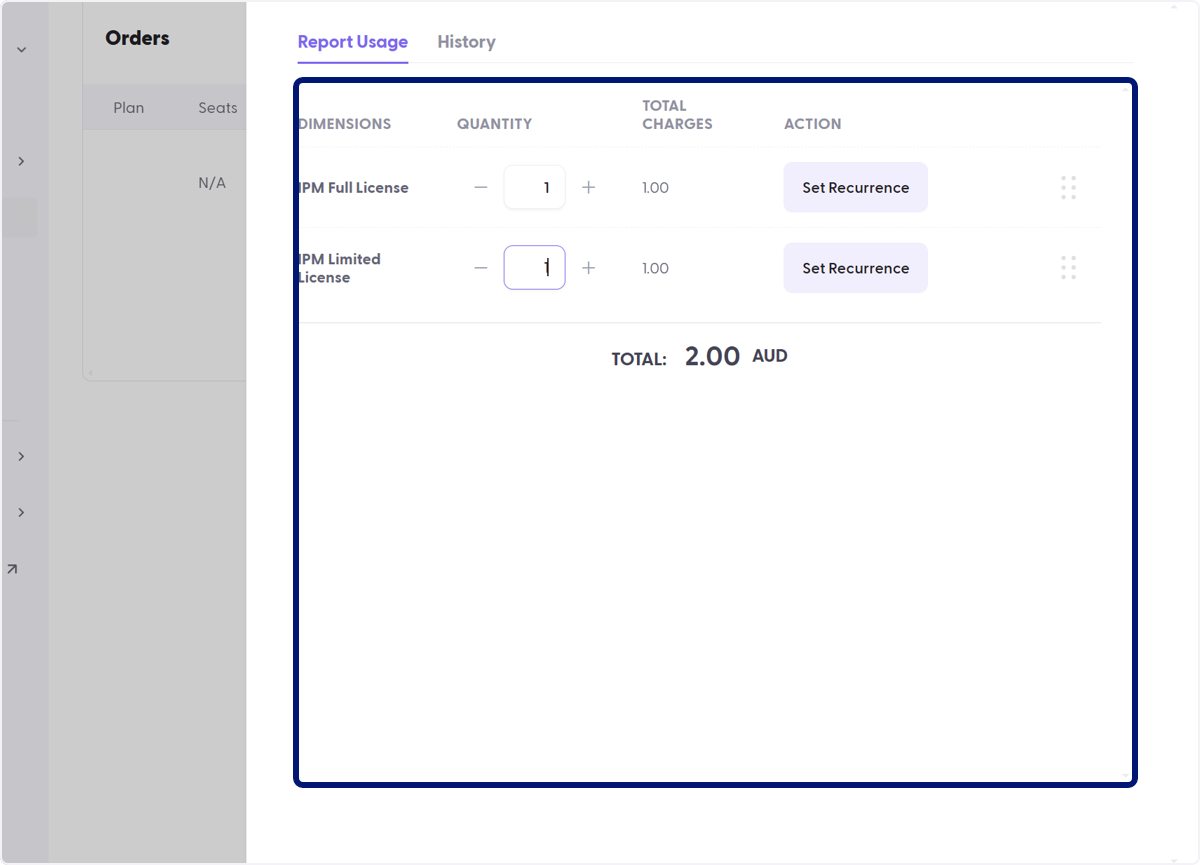The width and height of the screenshot is (1200, 865).
Task: Grab the drag handle on PM Limited License row
Action: pos(1068,268)
